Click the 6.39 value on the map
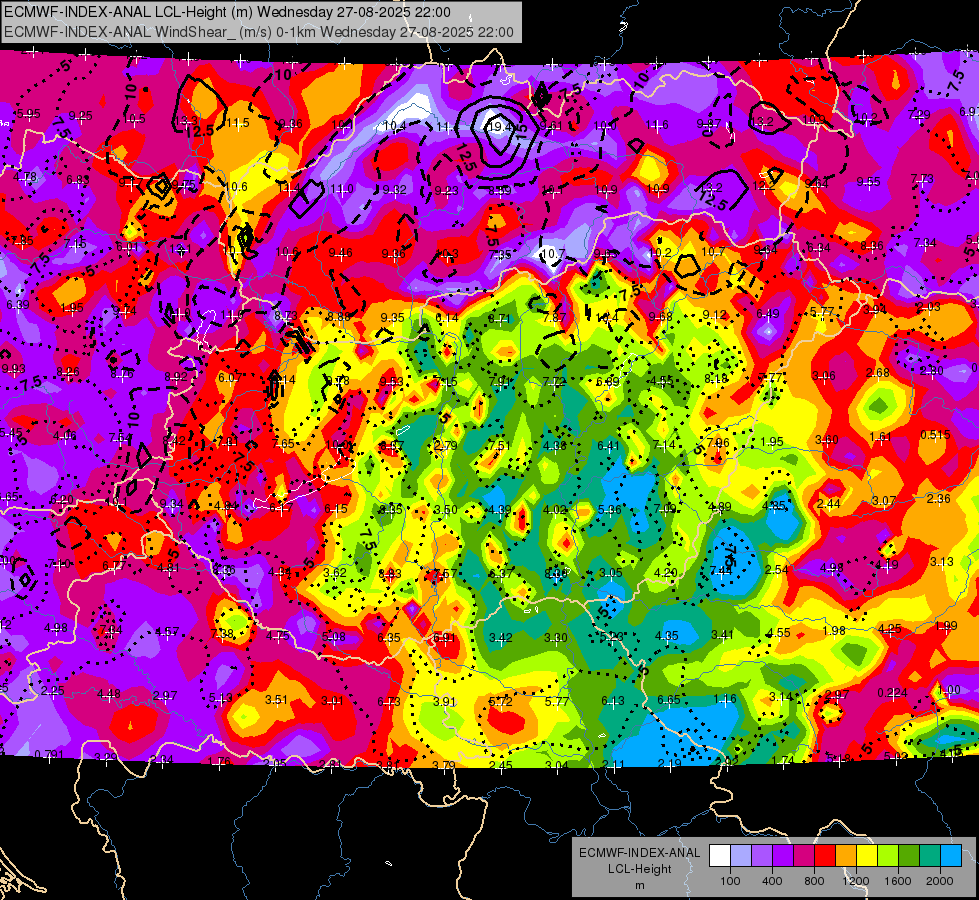 pyautogui.click(x=17, y=304)
